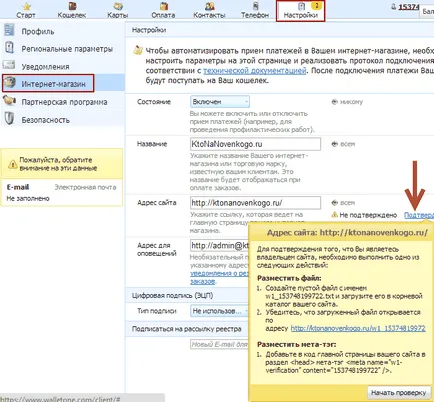Image resolution: width=434 pixels, height=402 pixels.
Task: Open the Карты cards icon
Action: (x=118, y=6)
